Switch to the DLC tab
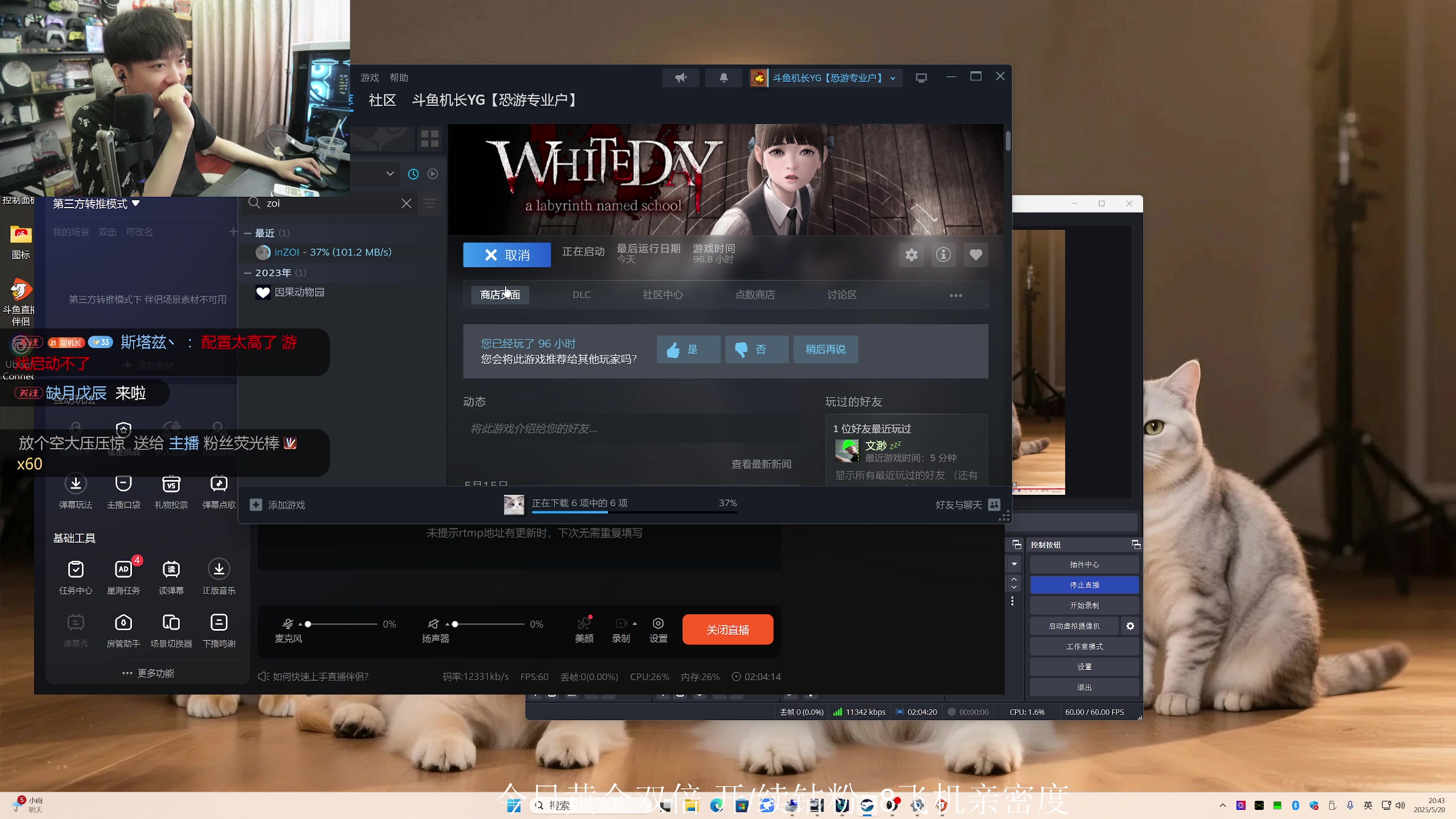Viewport: 1456px width, 819px height. [x=581, y=295]
